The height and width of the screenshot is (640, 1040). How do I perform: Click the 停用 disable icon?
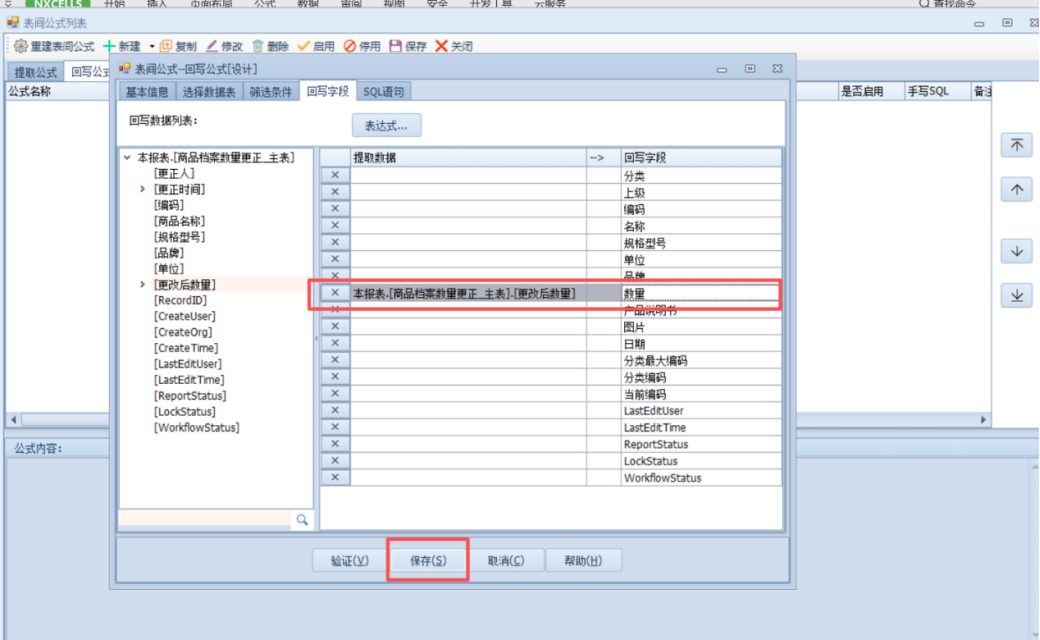click(x=349, y=46)
